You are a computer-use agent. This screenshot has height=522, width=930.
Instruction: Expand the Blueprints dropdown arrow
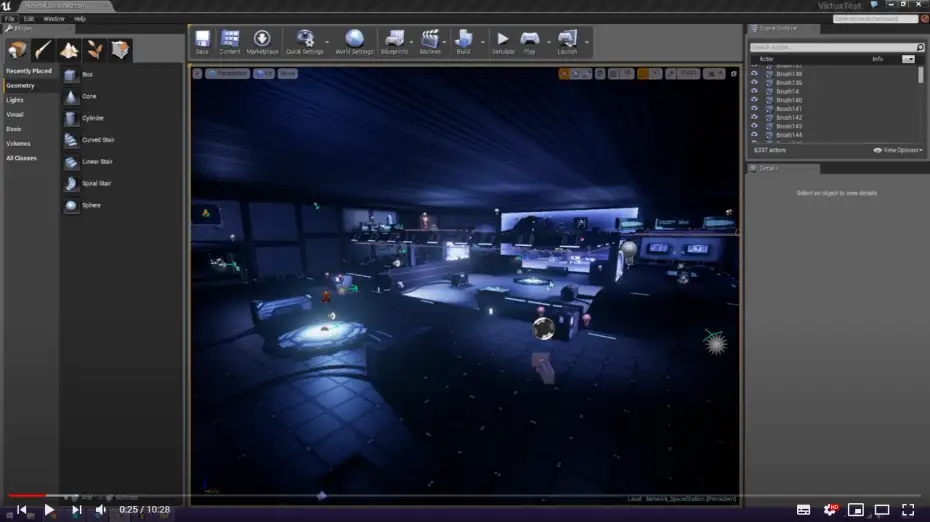pyautogui.click(x=411, y=42)
